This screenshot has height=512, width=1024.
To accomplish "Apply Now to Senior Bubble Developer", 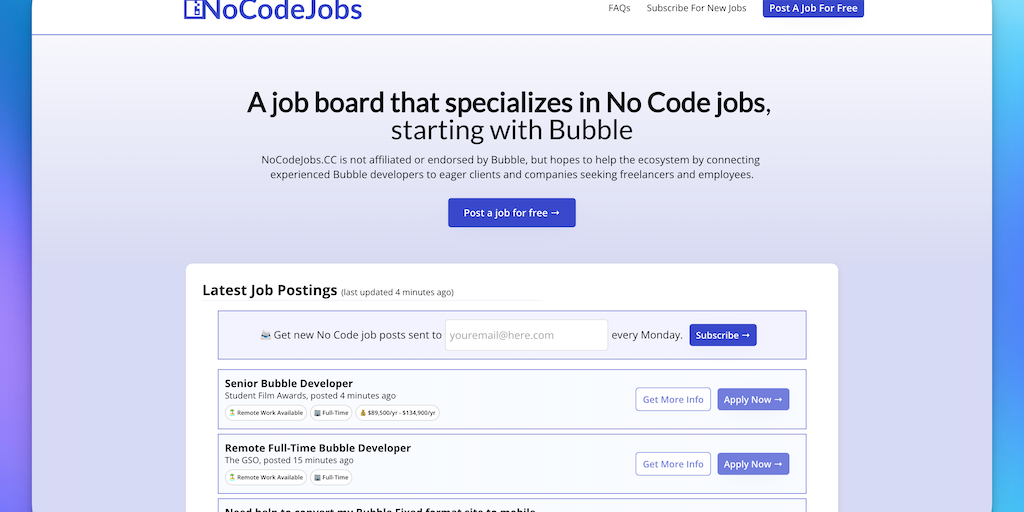I will point(753,399).
